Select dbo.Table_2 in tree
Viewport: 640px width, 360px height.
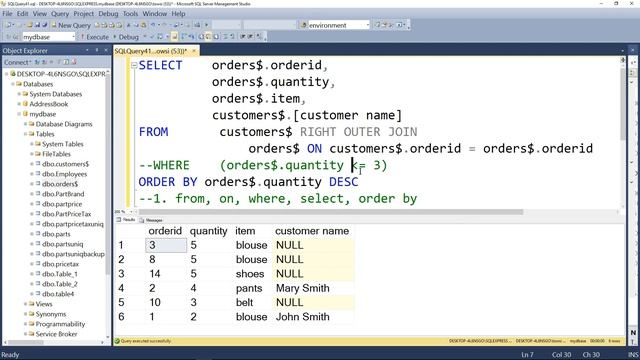60,284
